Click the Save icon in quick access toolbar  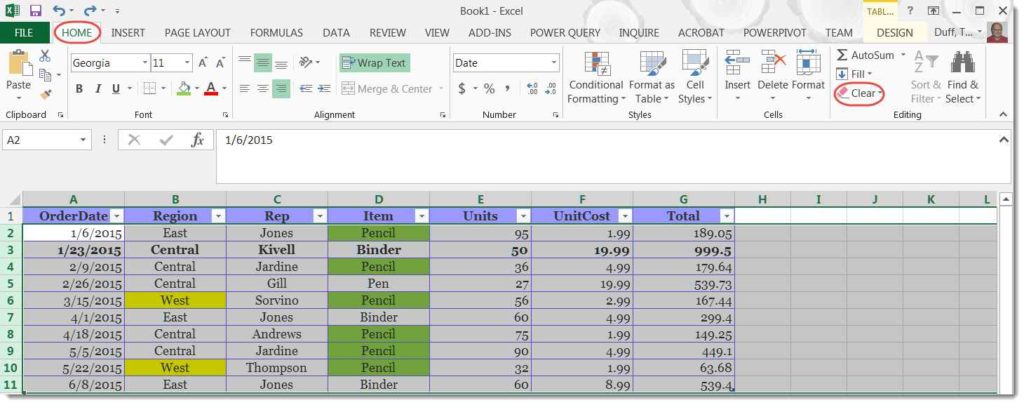[x=35, y=10]
